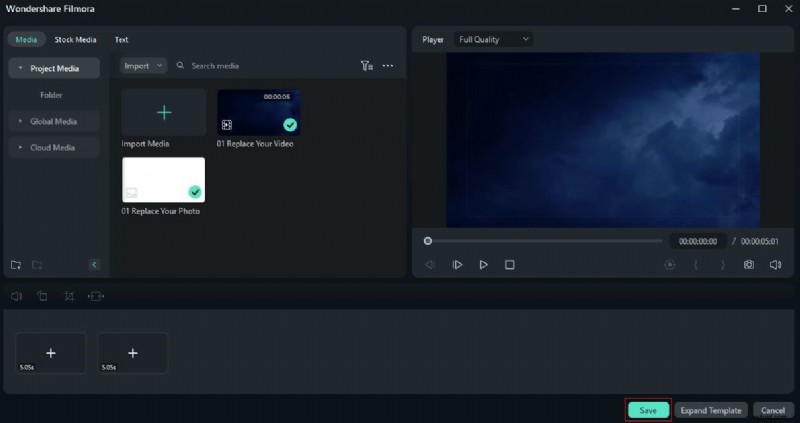
Task: Click the total duration 00:00:05:01 text
Action: point(760,241)
